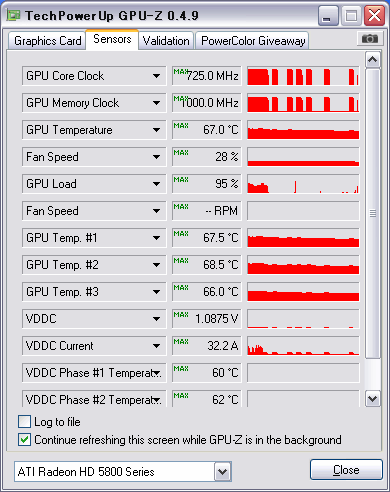The width and height of the screenshot is (390, 492).
Task: Close the GPU-Z window with the X
Action: click(374, 15)
